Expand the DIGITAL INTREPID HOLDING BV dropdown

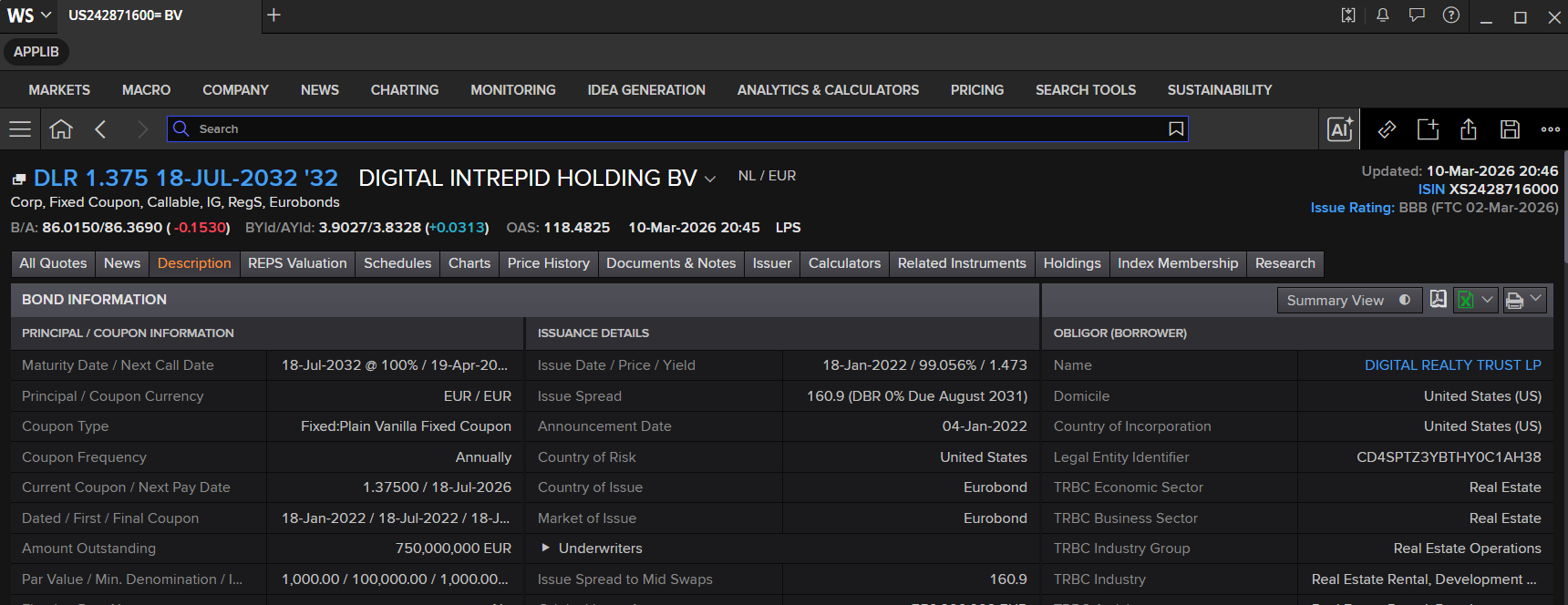point(710,179)
